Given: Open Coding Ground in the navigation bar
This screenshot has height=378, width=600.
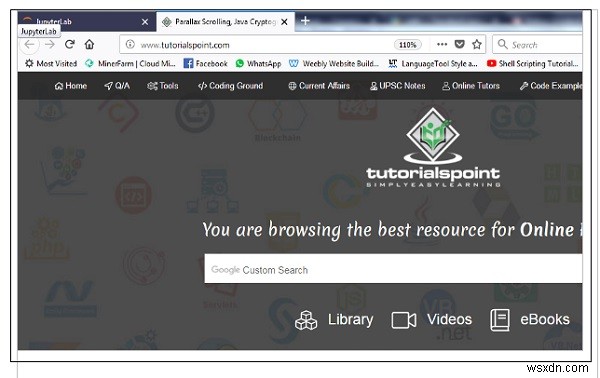Looking at the screenshot, I should point(230,86).
